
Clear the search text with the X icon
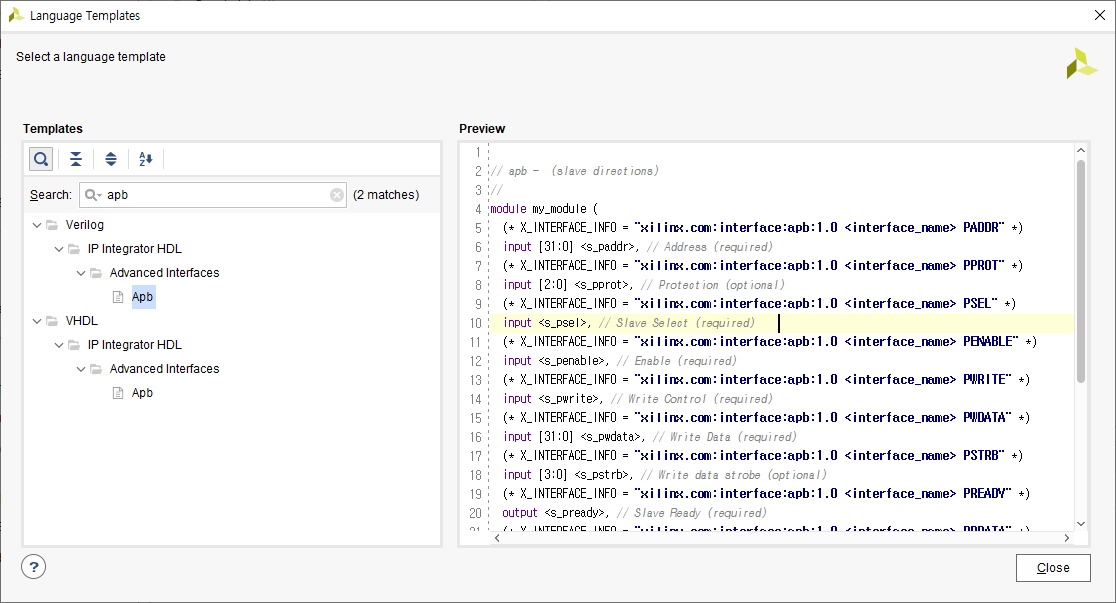337,195
